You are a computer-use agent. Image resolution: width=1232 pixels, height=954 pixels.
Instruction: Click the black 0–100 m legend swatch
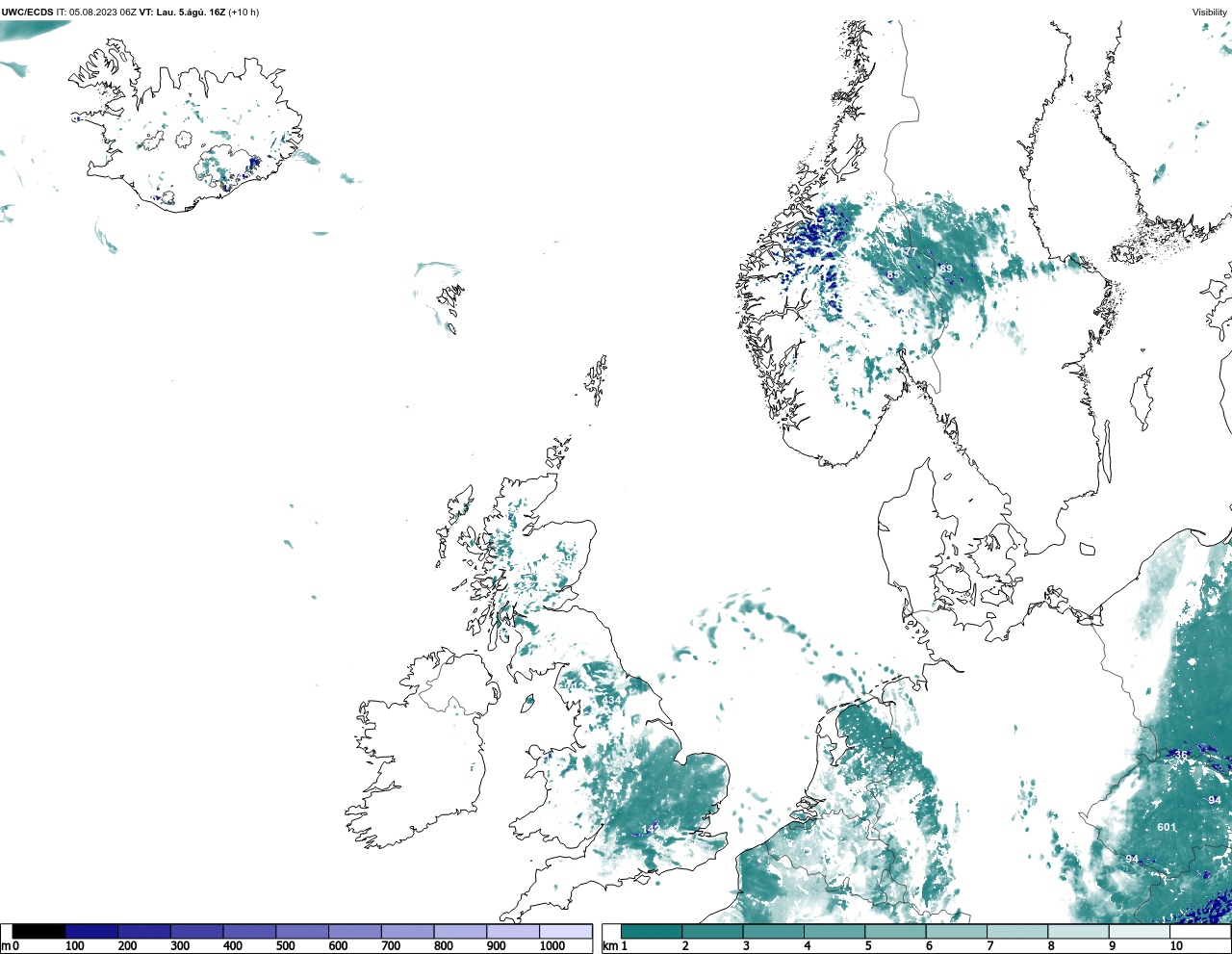pos(39,932)
